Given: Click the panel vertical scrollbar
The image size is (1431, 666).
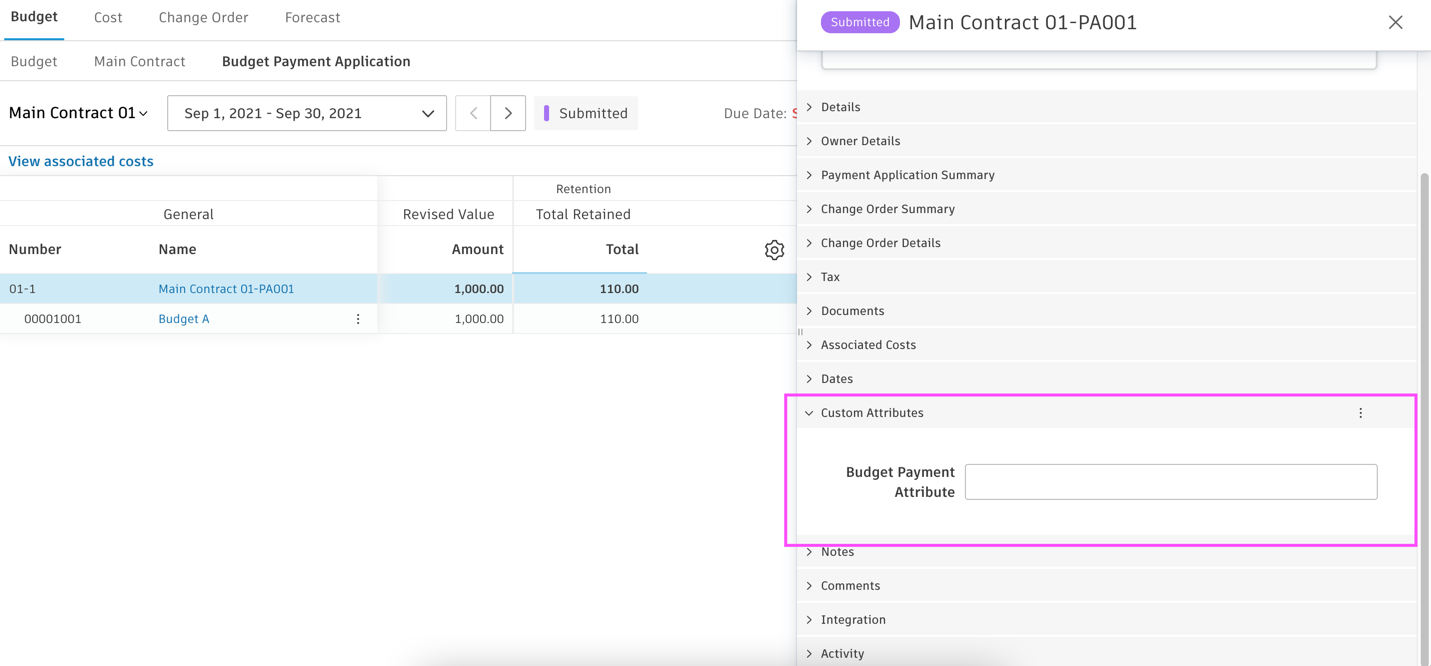Looking at the screenshot, I should [x=1424, y=400].
